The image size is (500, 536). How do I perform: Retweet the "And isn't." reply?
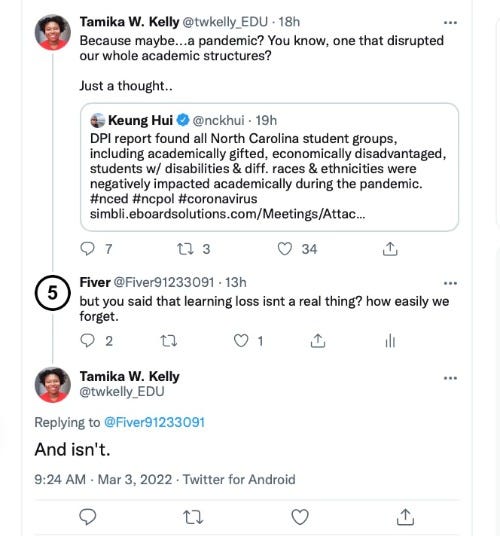point(193,517)
